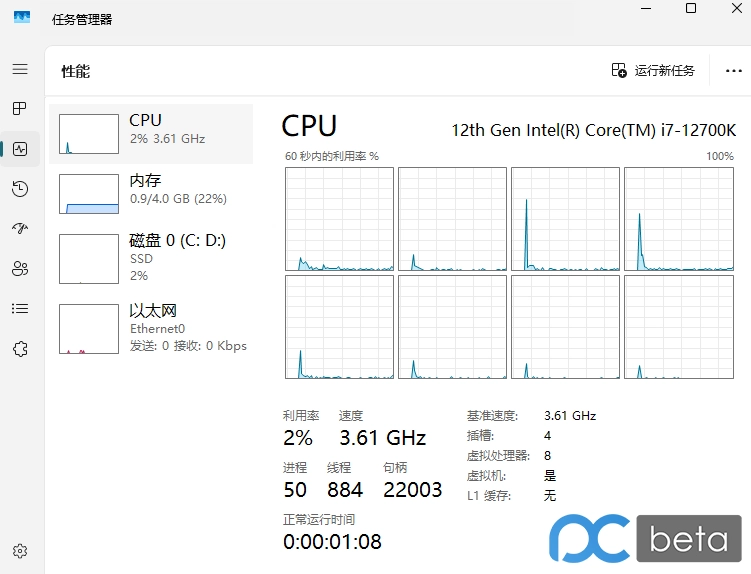Open the Processes page icon in sidebar
The height and width of the screenshot is (574, 751).
[20, 108]
